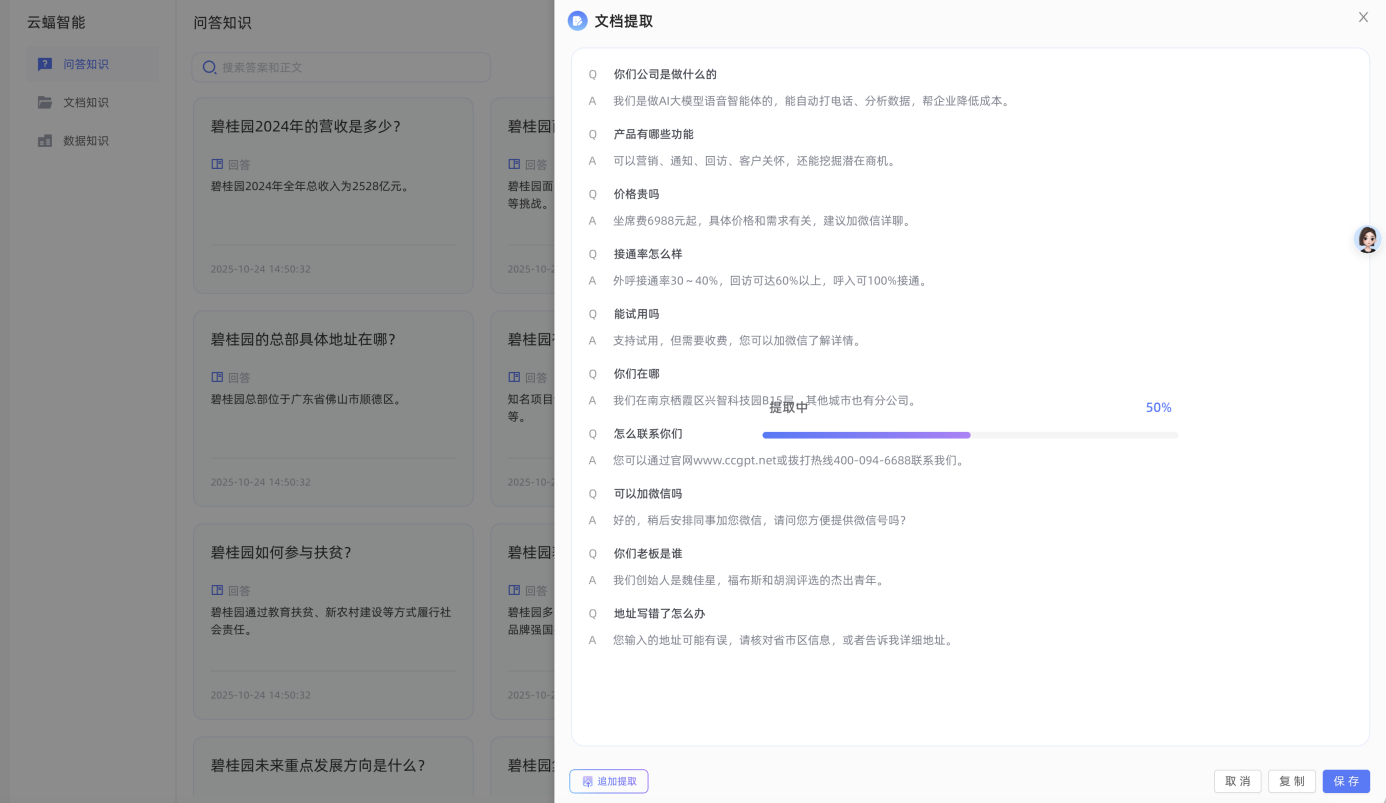Click the 文档提取 drawer title text
Screen dimensions: 1386x803
tap(624, 21)
